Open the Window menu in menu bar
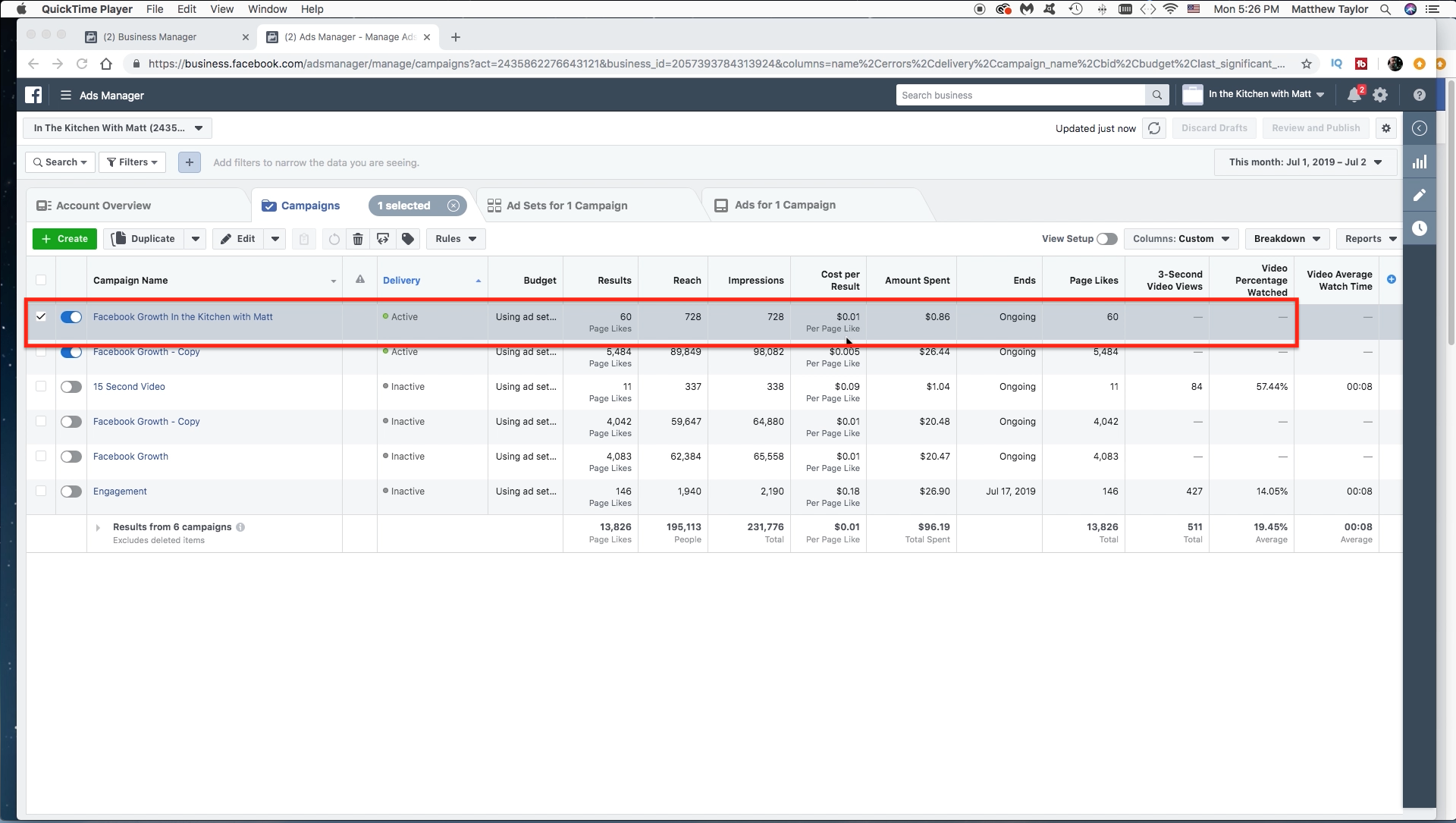Image resolution: width=1456 pixels, height=823 pixels. 267,9
